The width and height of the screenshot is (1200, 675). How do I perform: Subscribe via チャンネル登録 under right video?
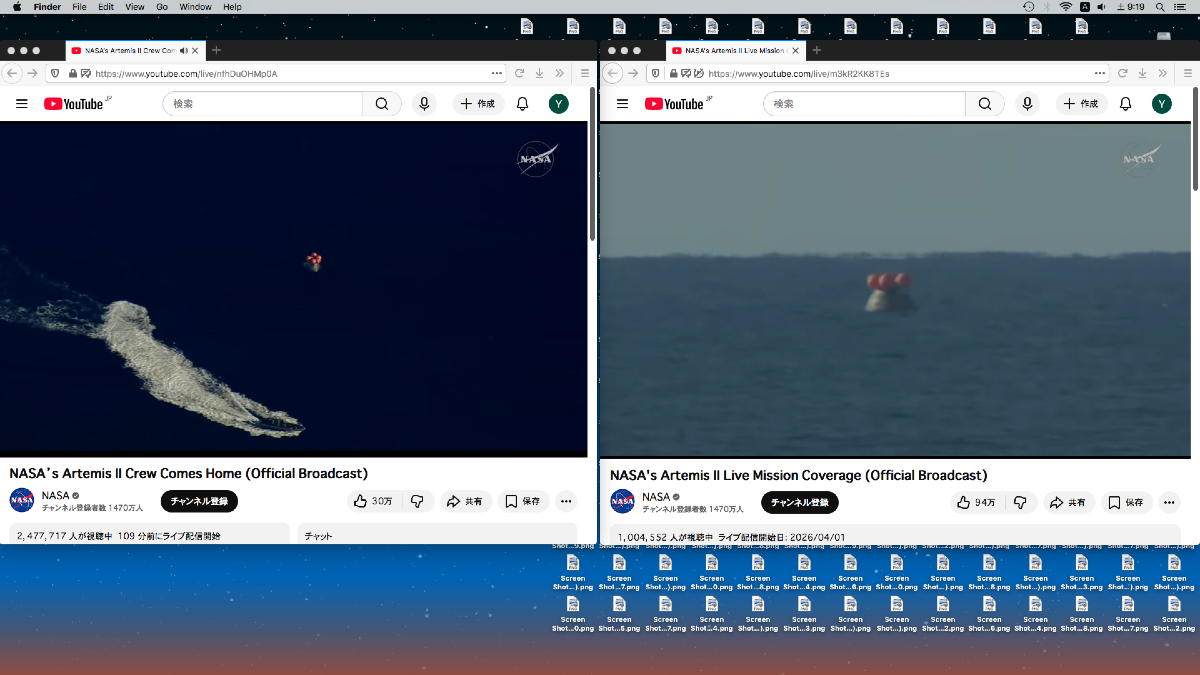[800, 502]
